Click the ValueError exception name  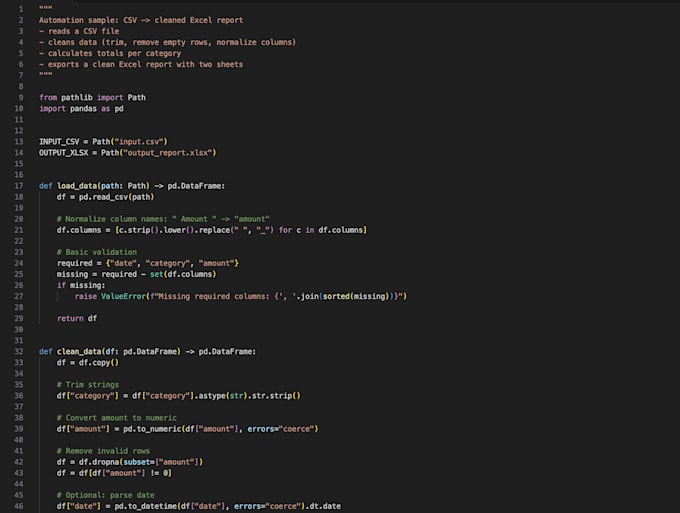[x=123, y=296]
